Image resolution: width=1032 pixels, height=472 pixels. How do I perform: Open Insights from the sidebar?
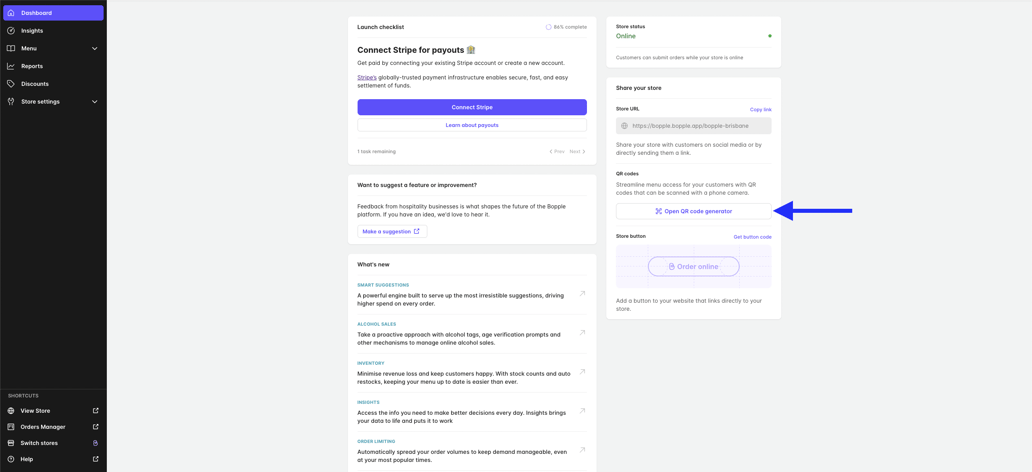point(32,31)
